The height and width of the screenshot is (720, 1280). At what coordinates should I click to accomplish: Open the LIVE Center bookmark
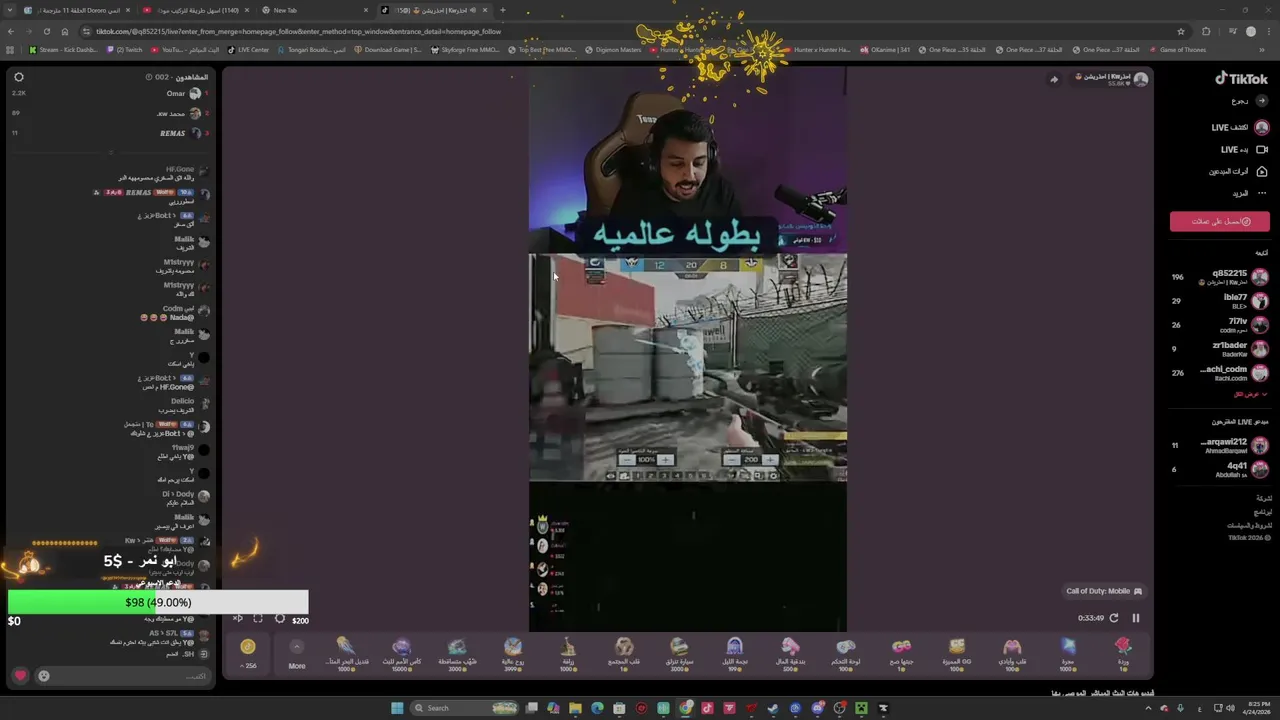pyautogui.click(x=248, y=50)
